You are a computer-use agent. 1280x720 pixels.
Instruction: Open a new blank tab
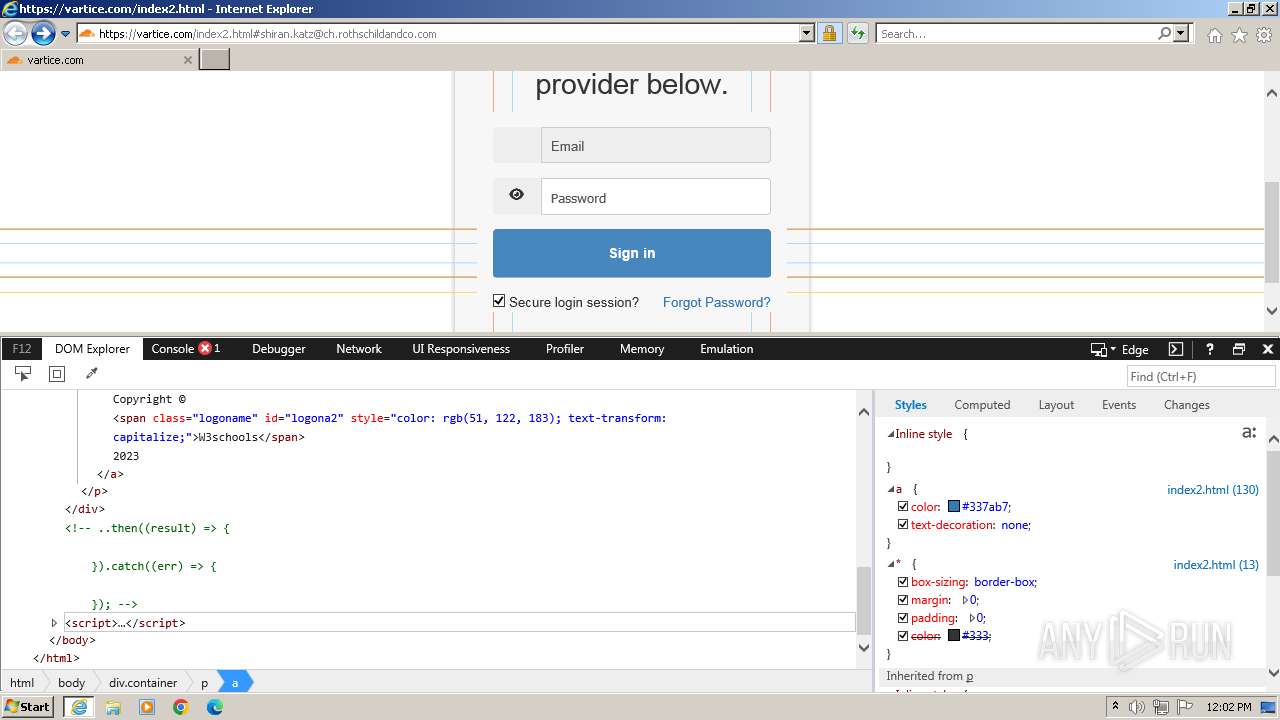coord(215,59)
